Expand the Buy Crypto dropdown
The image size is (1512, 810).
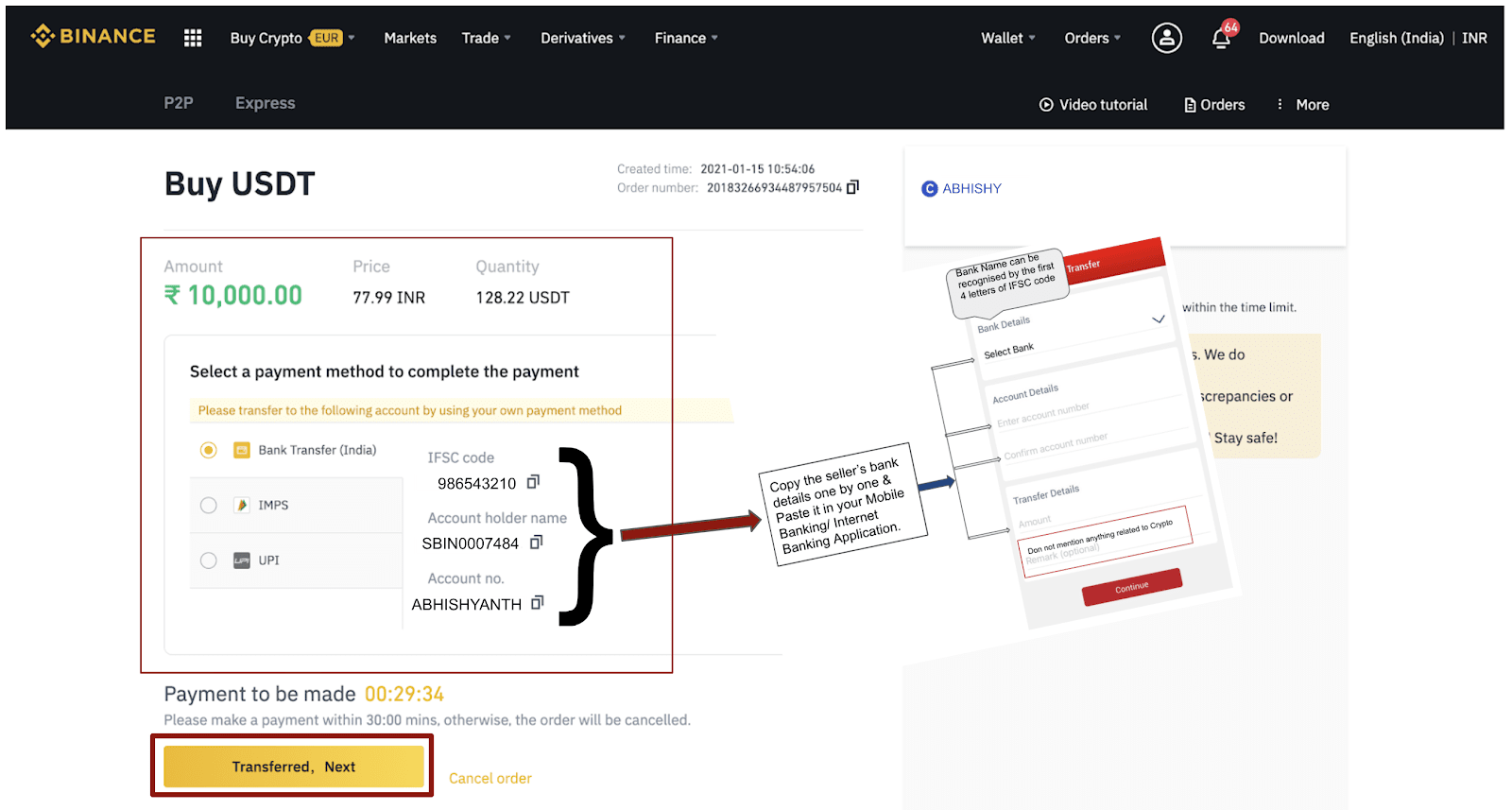[352, 38]
